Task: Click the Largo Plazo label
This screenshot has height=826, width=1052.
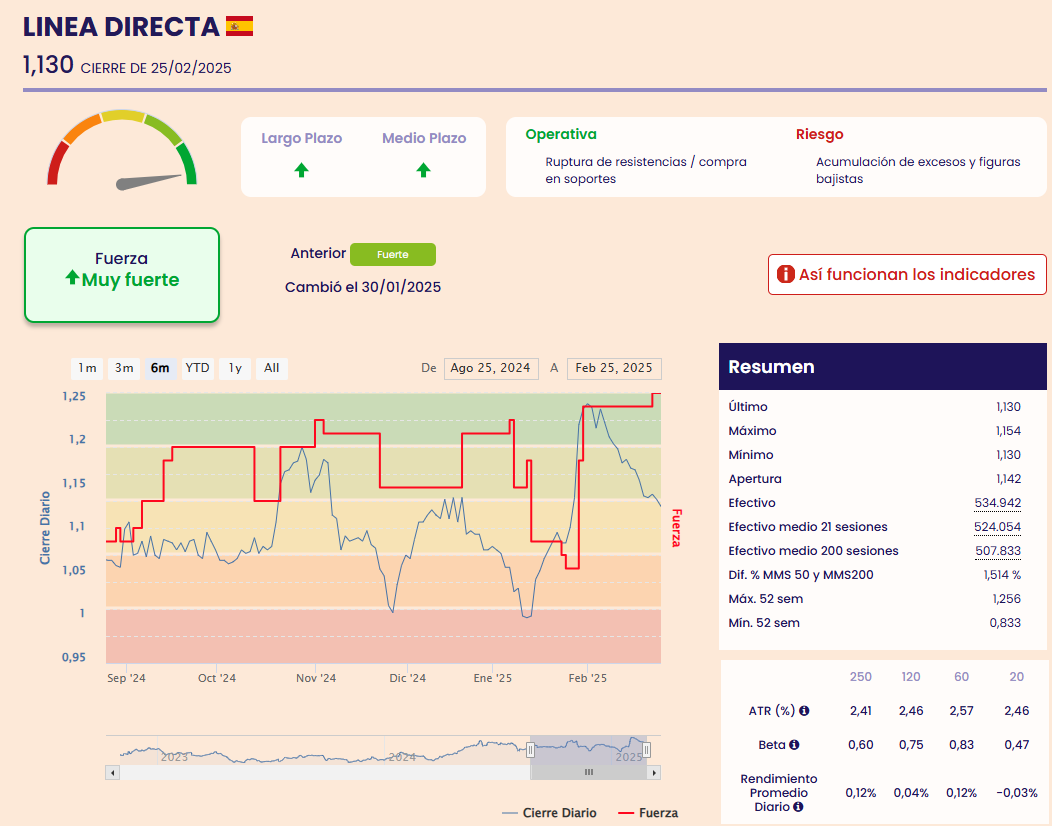Action: (x=301, y=138)
